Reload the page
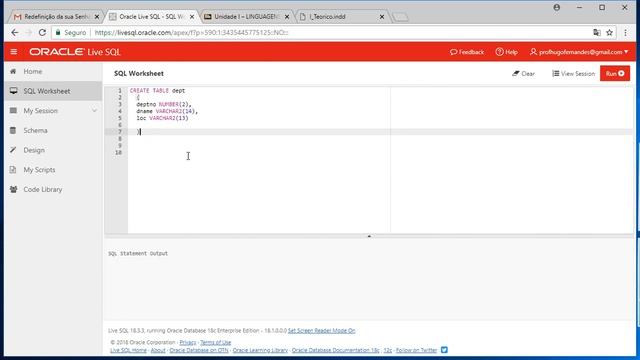640x360 pixels. [42, 32]
